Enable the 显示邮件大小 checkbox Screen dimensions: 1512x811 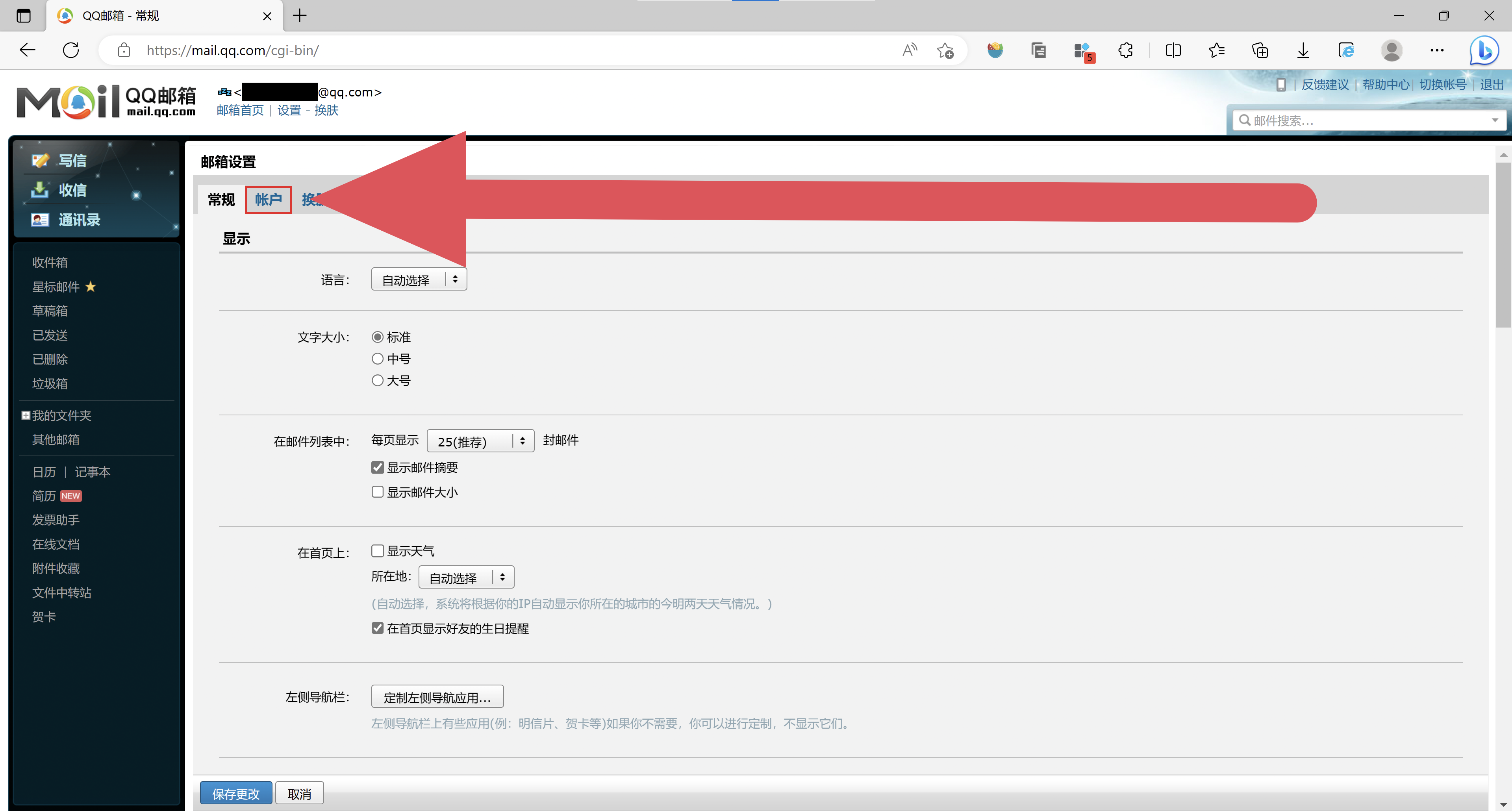point(378,492)
